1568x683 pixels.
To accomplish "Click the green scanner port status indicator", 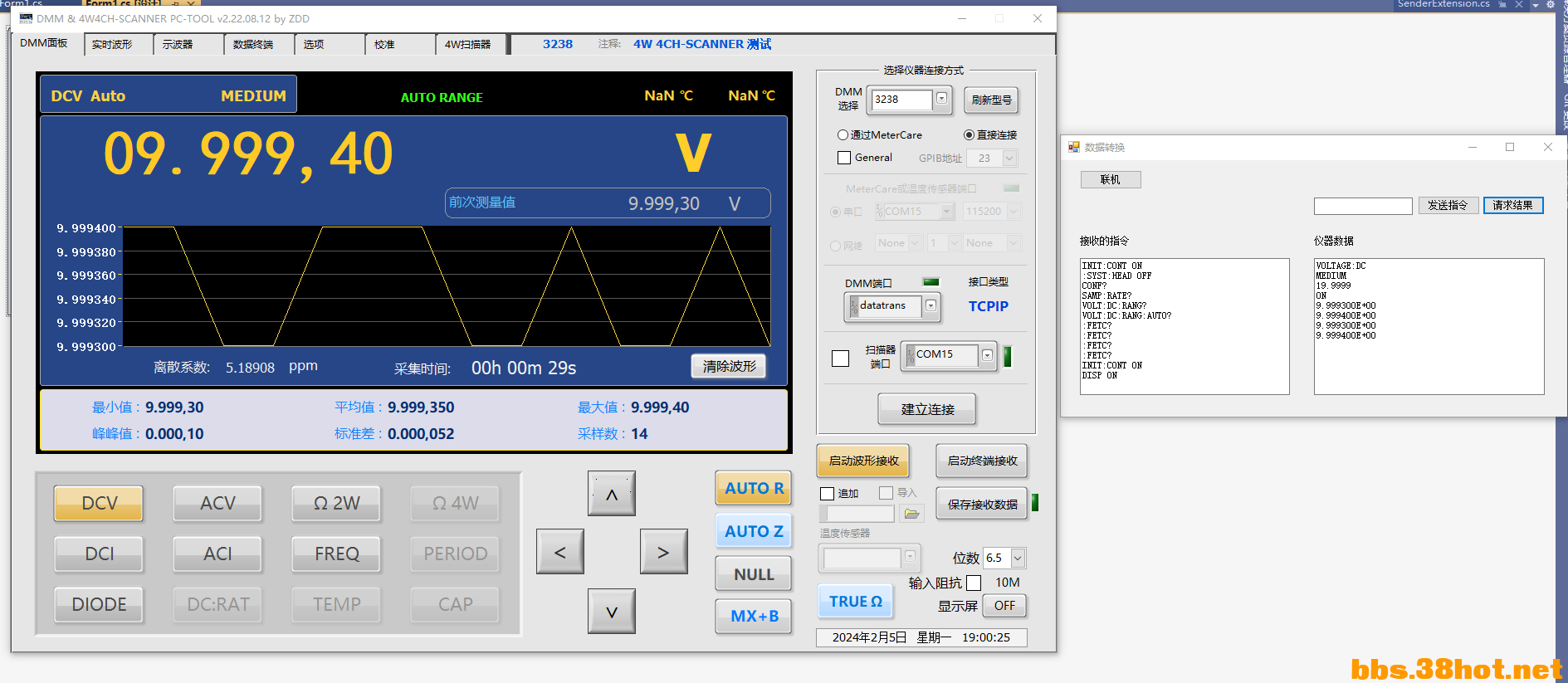I will point(1008,356).
